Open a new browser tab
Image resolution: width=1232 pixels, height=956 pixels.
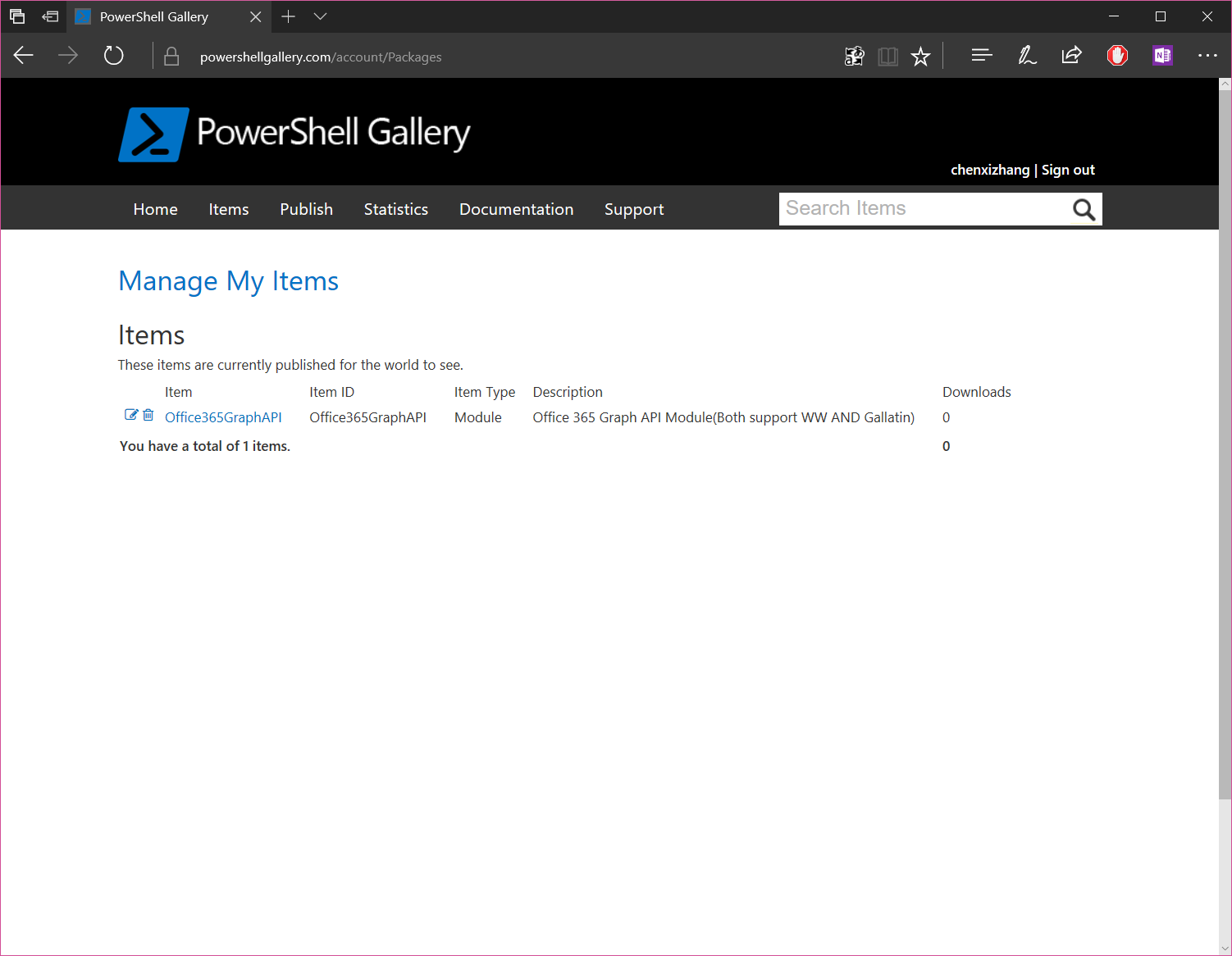pos(288,16)
